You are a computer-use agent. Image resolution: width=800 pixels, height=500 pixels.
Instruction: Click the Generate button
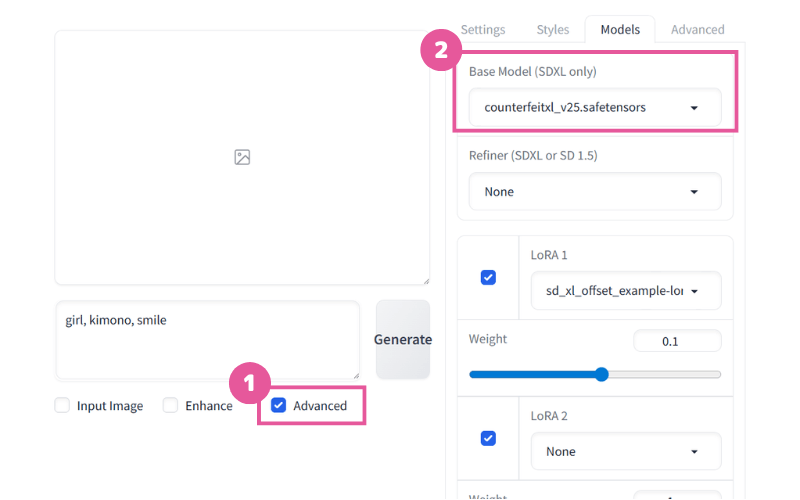point(403,339)
